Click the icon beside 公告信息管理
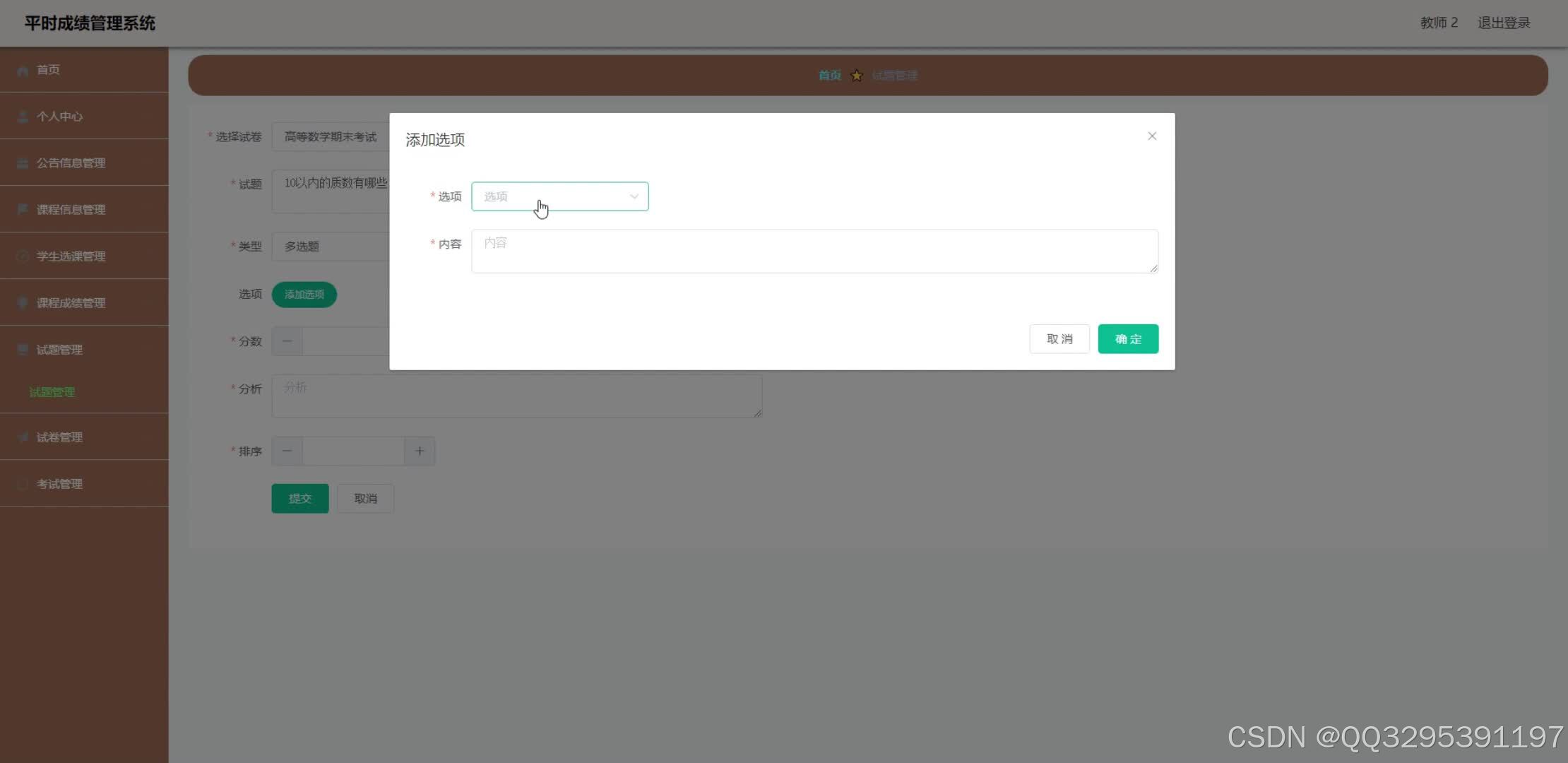The image size is (1568, 763). point(23,163)
